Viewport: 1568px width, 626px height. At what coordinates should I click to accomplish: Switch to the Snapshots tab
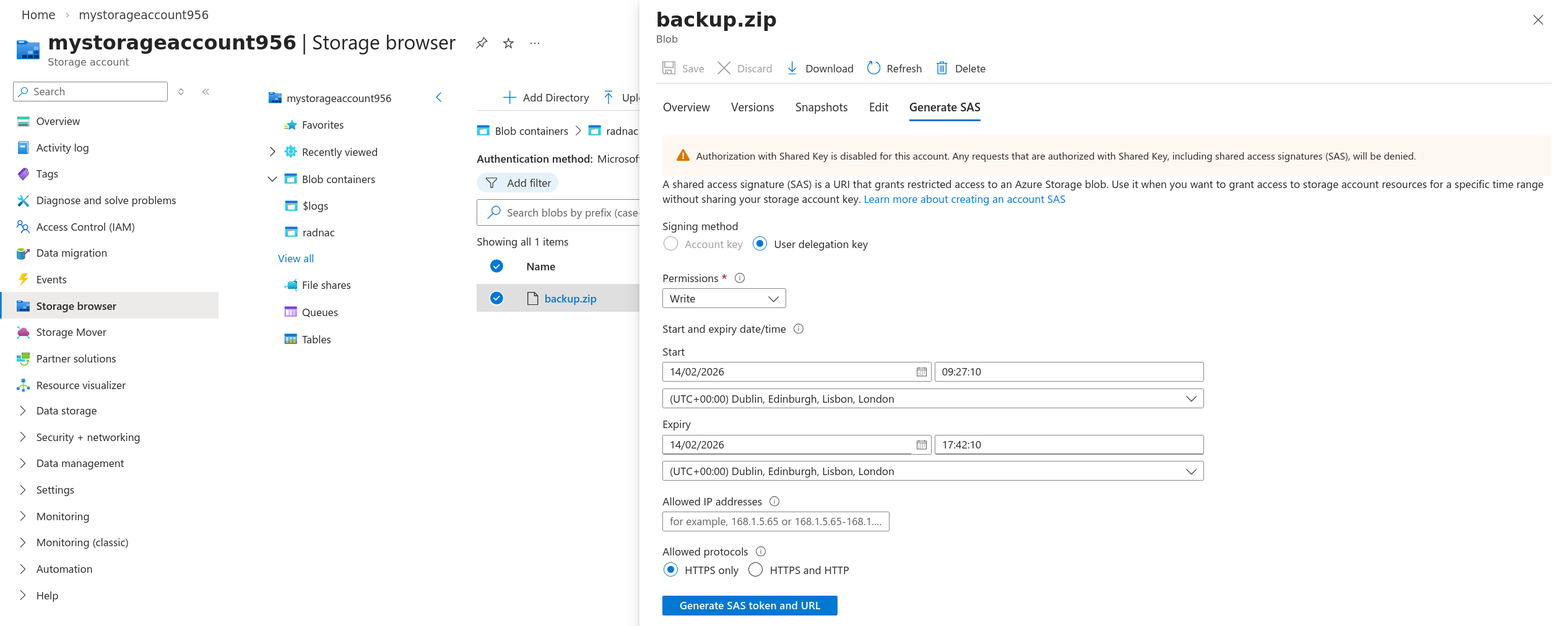tap(821, 107)
